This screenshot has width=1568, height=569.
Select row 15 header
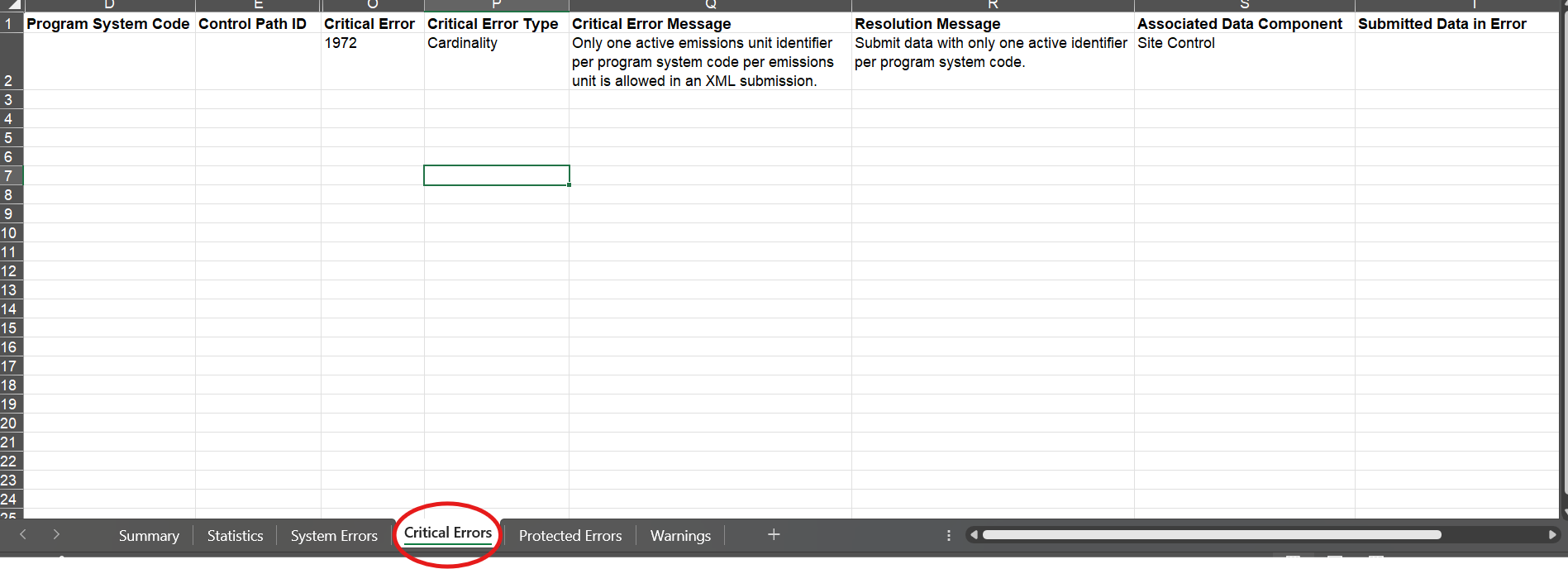click(12, 328)
